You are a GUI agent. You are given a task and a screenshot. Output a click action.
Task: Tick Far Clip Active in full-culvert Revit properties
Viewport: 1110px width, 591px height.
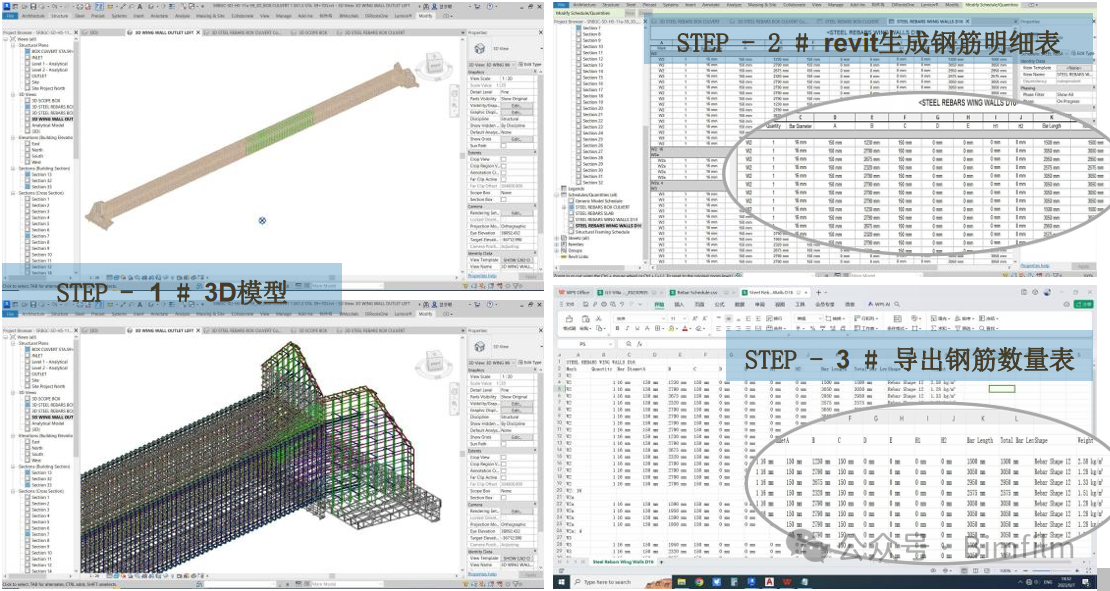(x=503, y=179)
